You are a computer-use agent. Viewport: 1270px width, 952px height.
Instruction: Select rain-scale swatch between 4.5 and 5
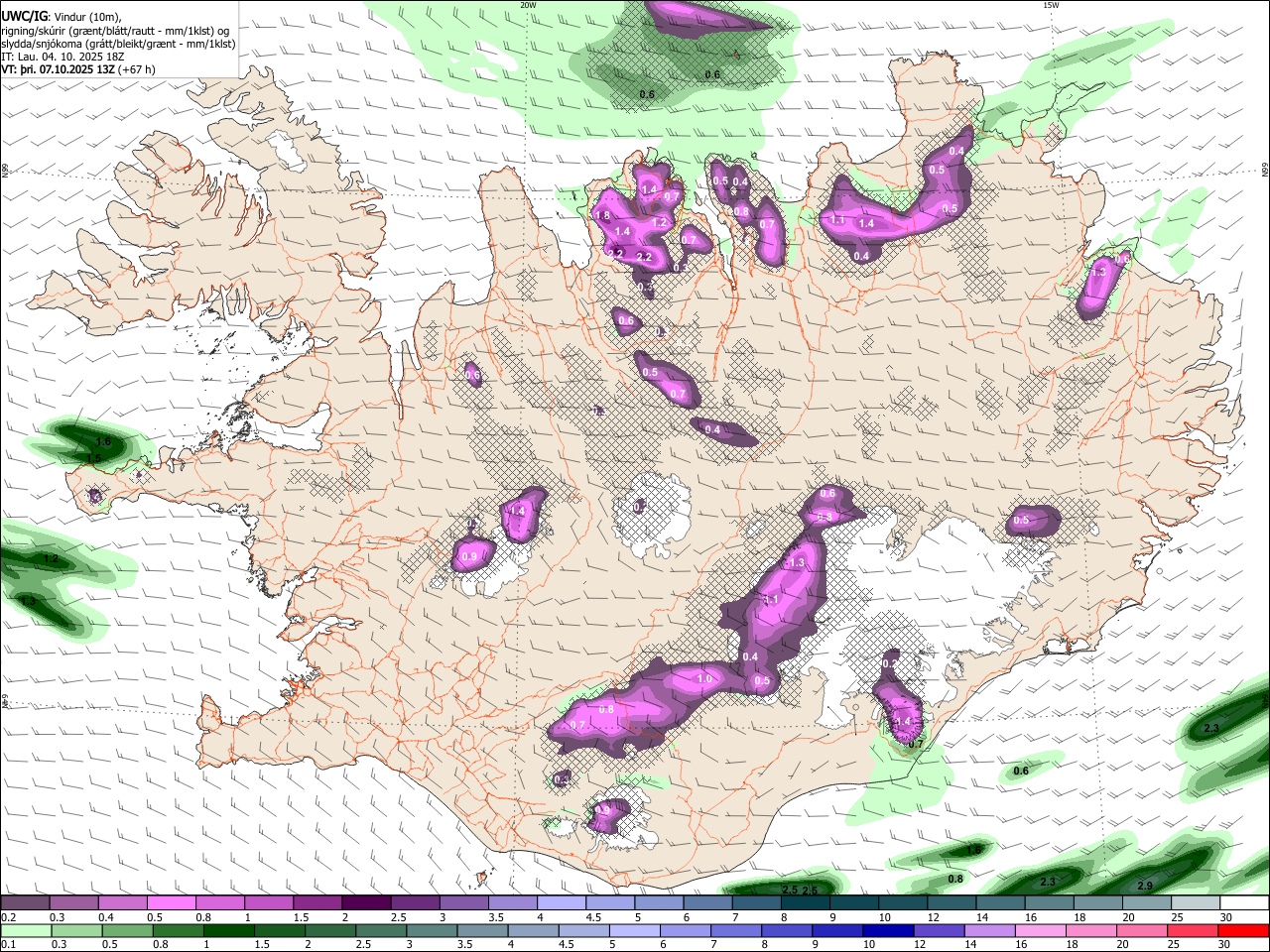(x=584, y=930)
